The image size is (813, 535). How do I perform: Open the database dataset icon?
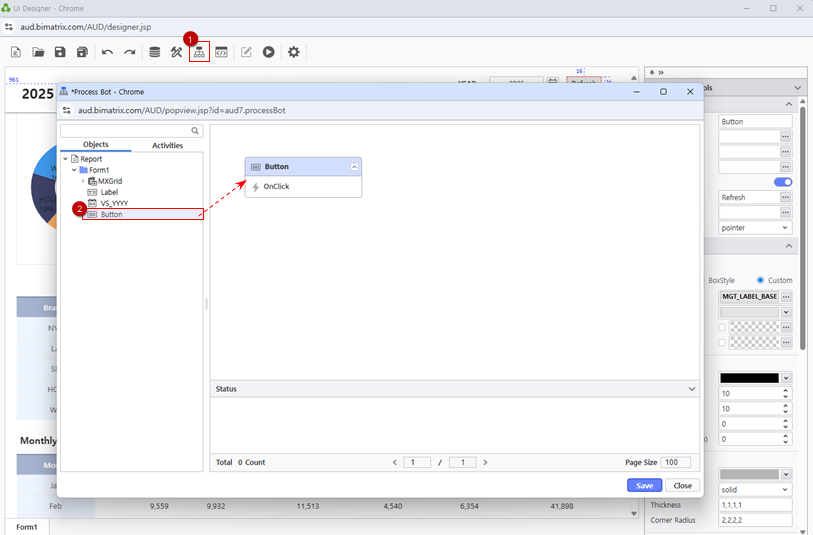coord(154,52)
